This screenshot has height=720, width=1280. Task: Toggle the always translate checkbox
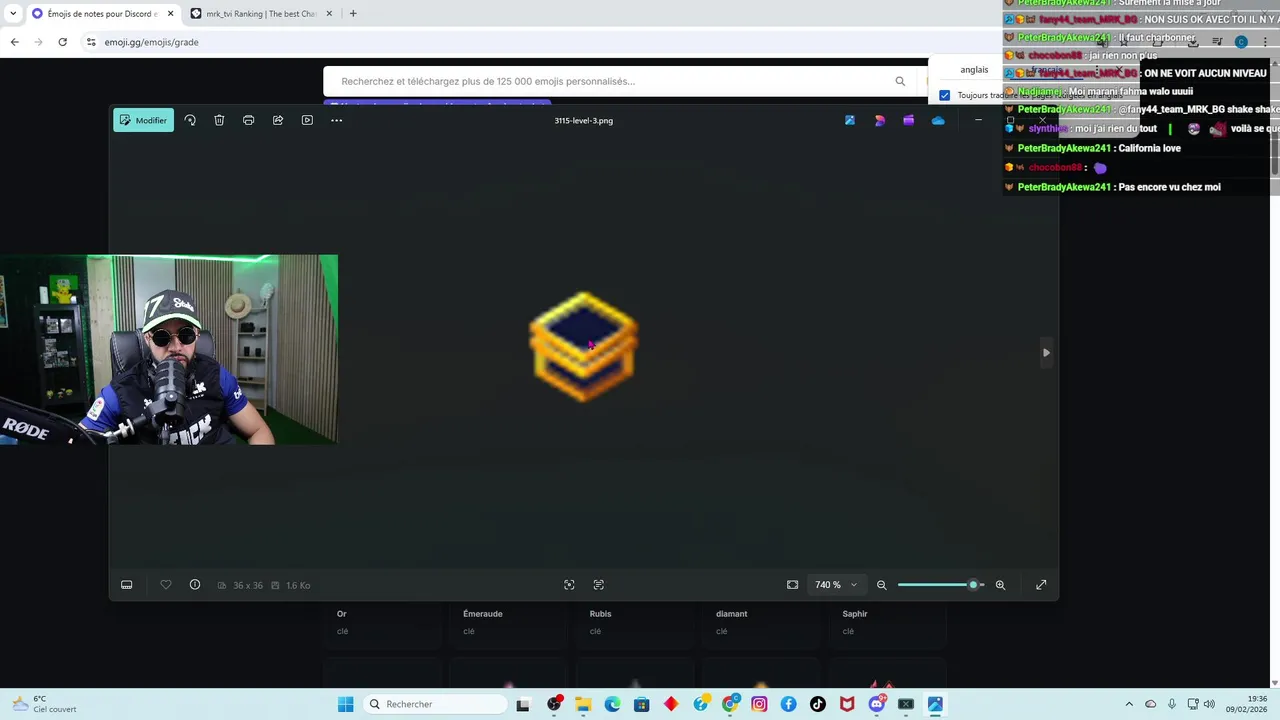coord(944,95)
